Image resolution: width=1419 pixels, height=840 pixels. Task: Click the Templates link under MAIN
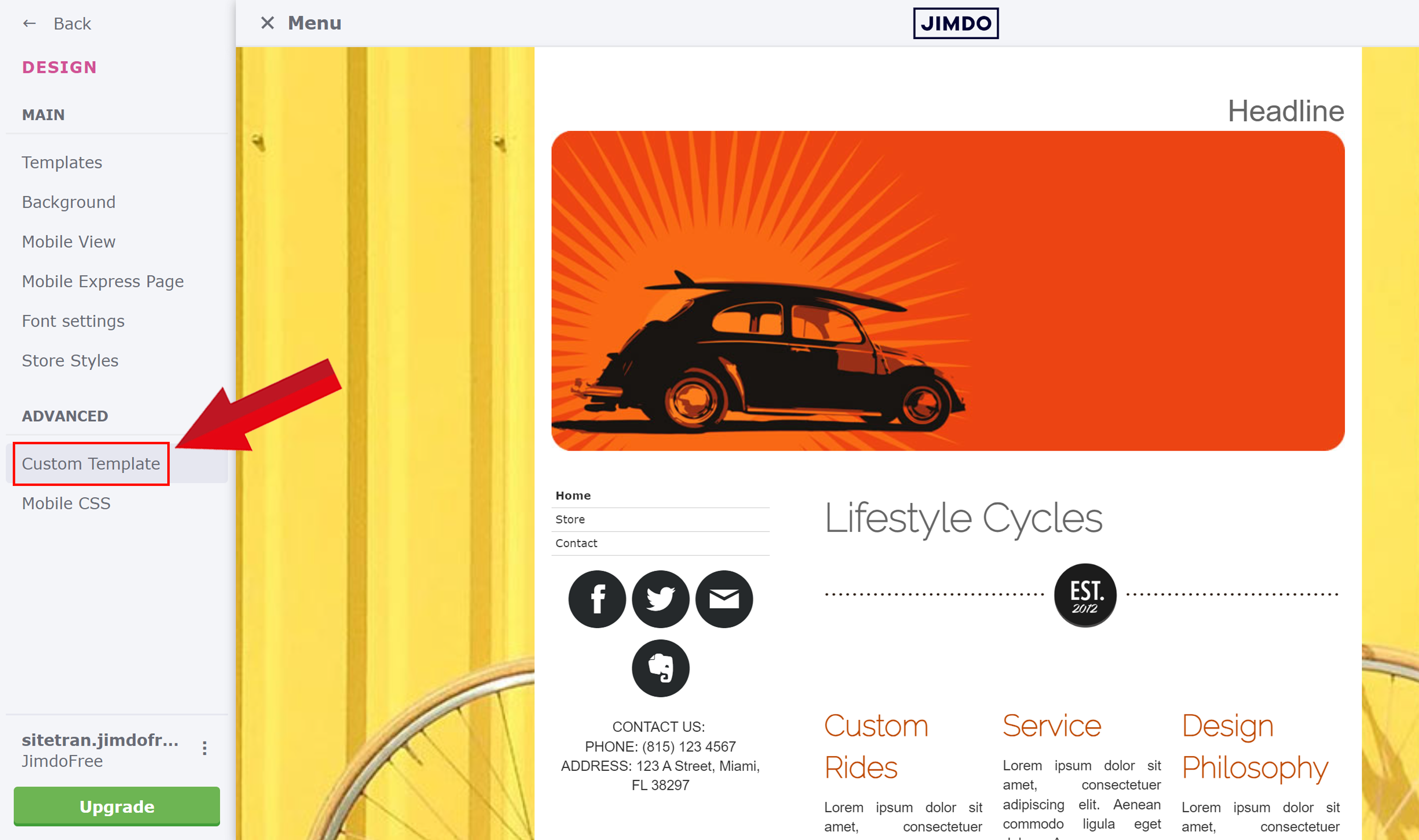tap(62, 162)
